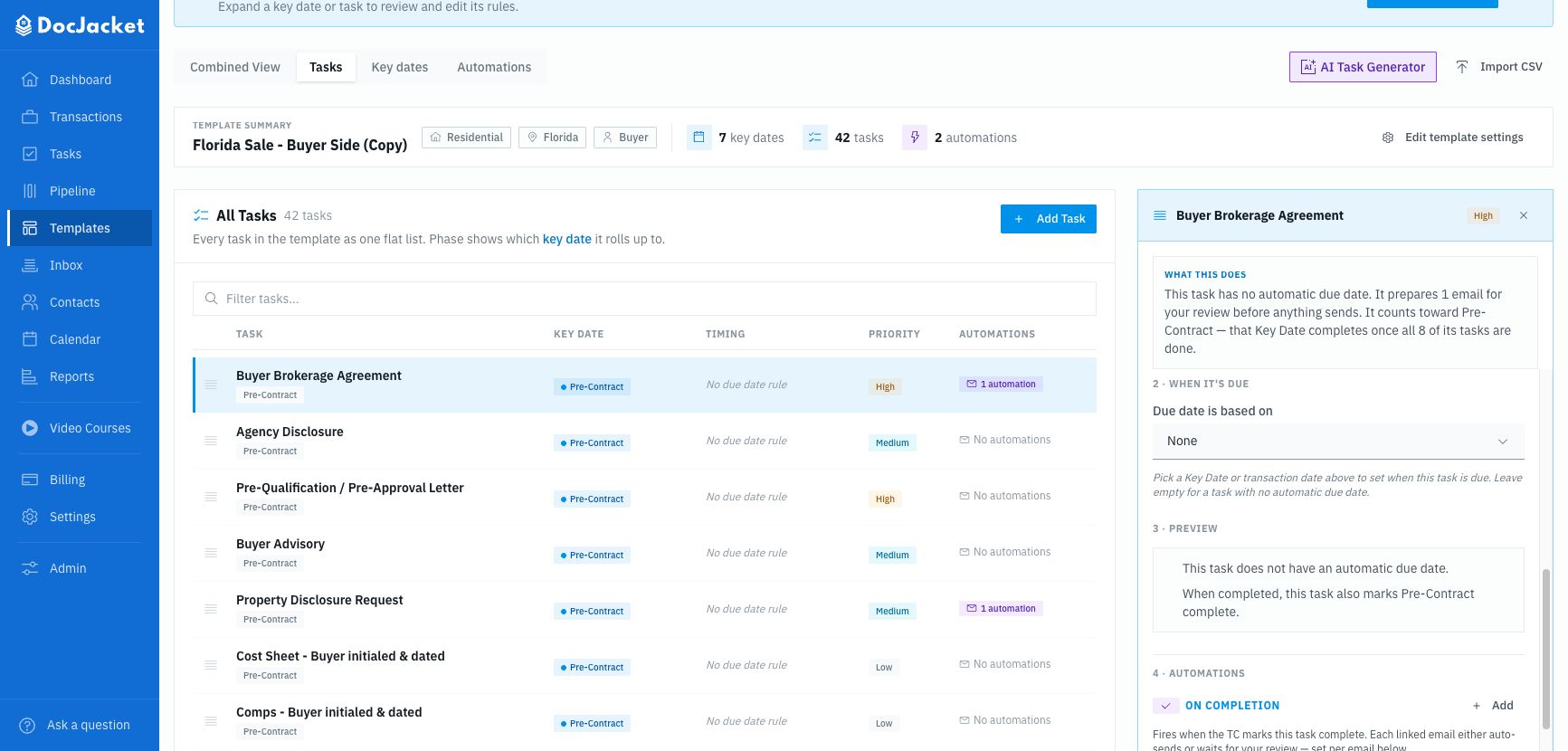Click the Add Task button
1568x751 pixels.
click(1049, 219)
